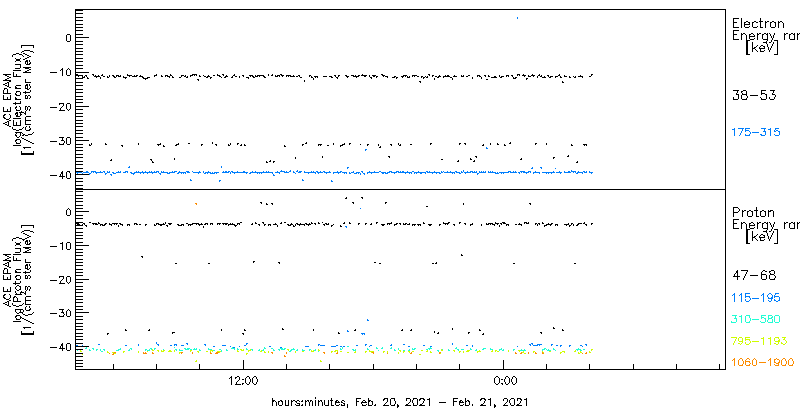800x410 pixels.
Task: Click the cyan 310-580 proton energy label
Action: point(756,320)
